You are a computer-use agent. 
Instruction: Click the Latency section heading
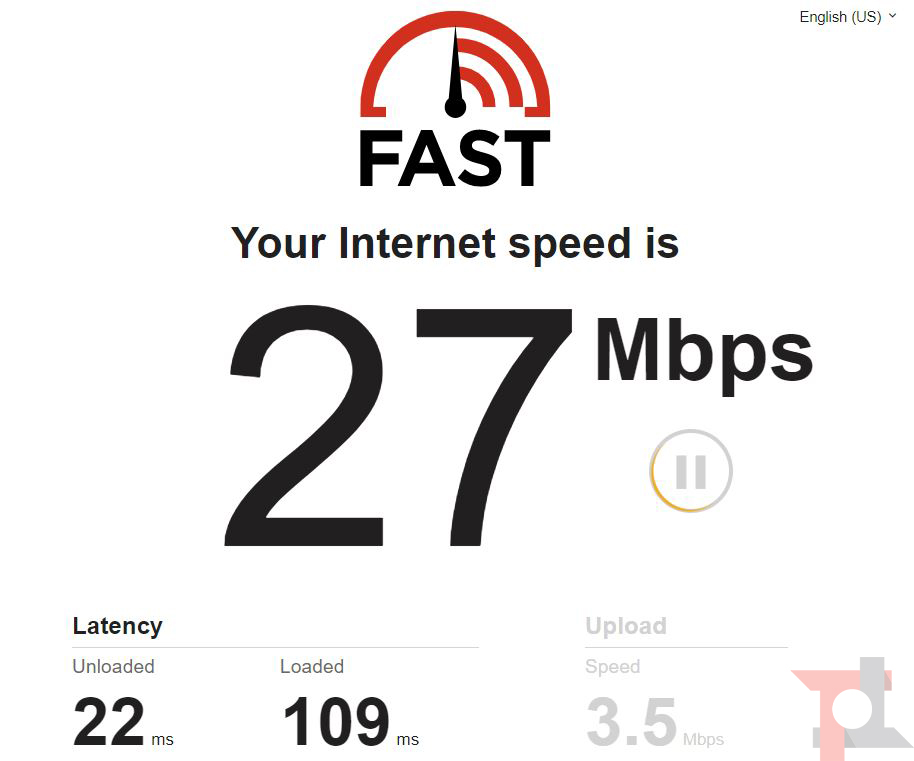tap(117, 626)
